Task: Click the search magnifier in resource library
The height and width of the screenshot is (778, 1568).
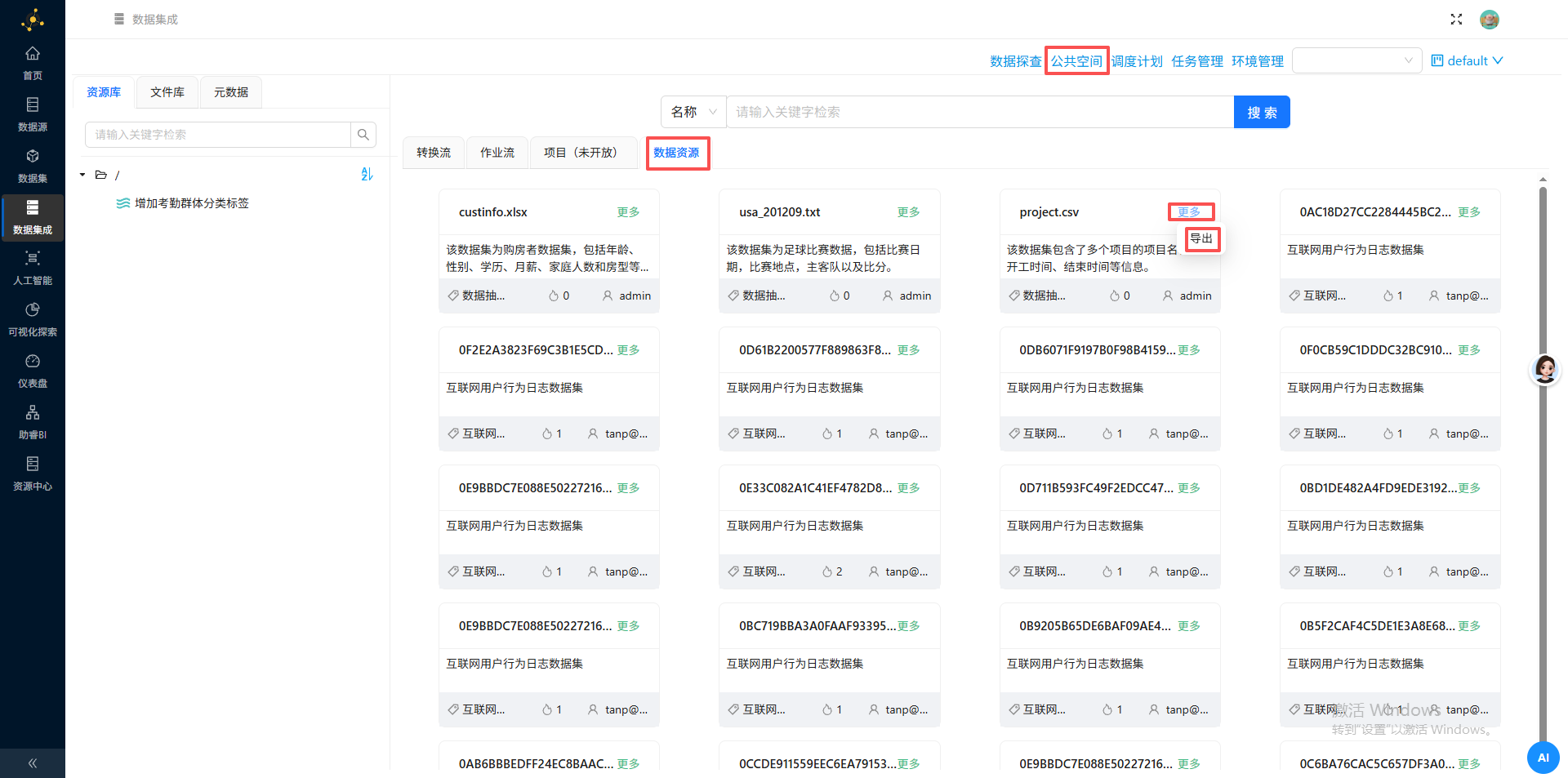Action: click(363, 135)
